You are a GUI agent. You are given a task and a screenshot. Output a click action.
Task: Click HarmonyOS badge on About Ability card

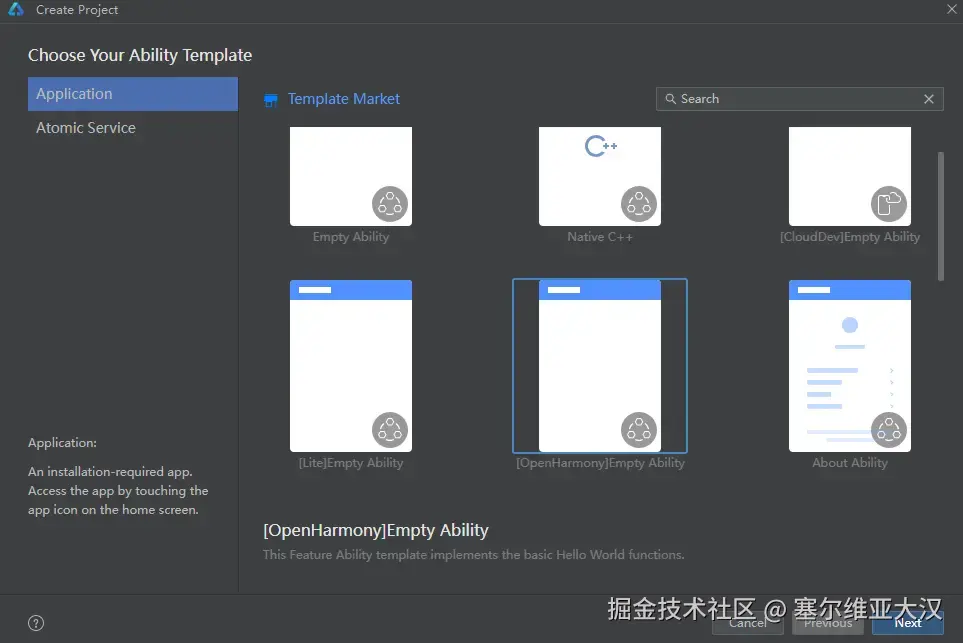point(889,430)
